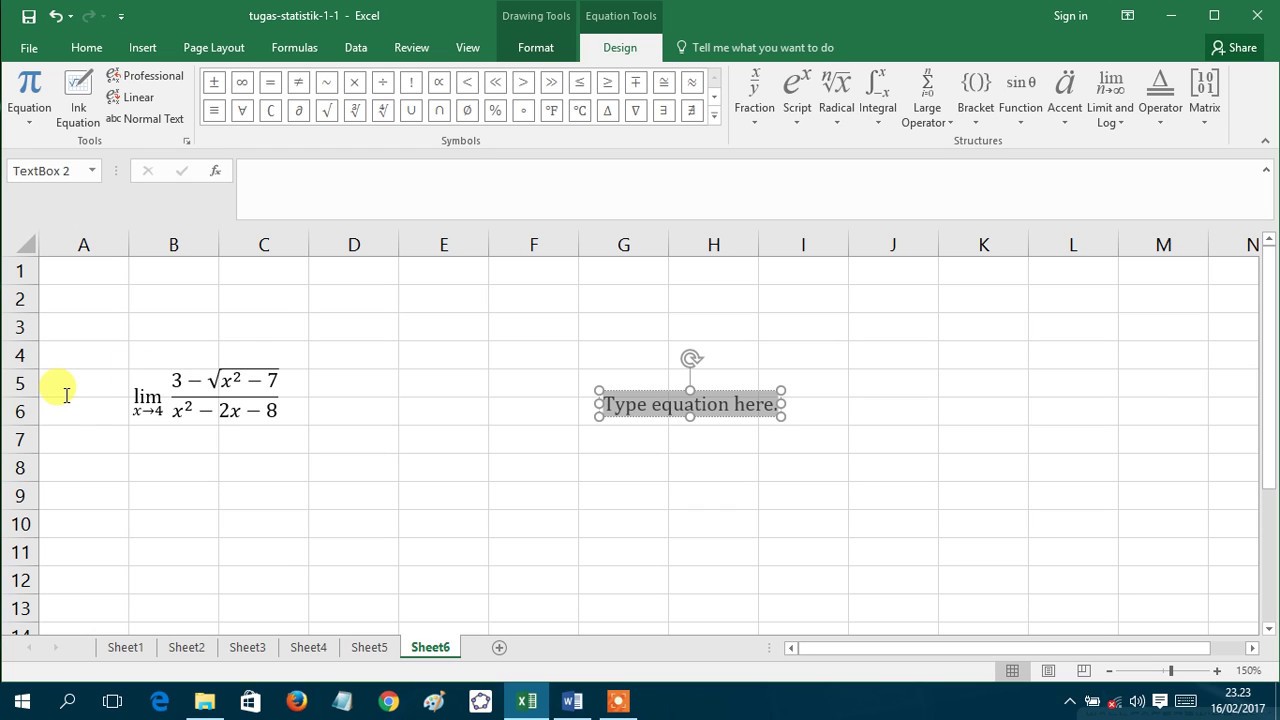Switch to the Sheet1 worksheet tab

click(x=125, y=647)
